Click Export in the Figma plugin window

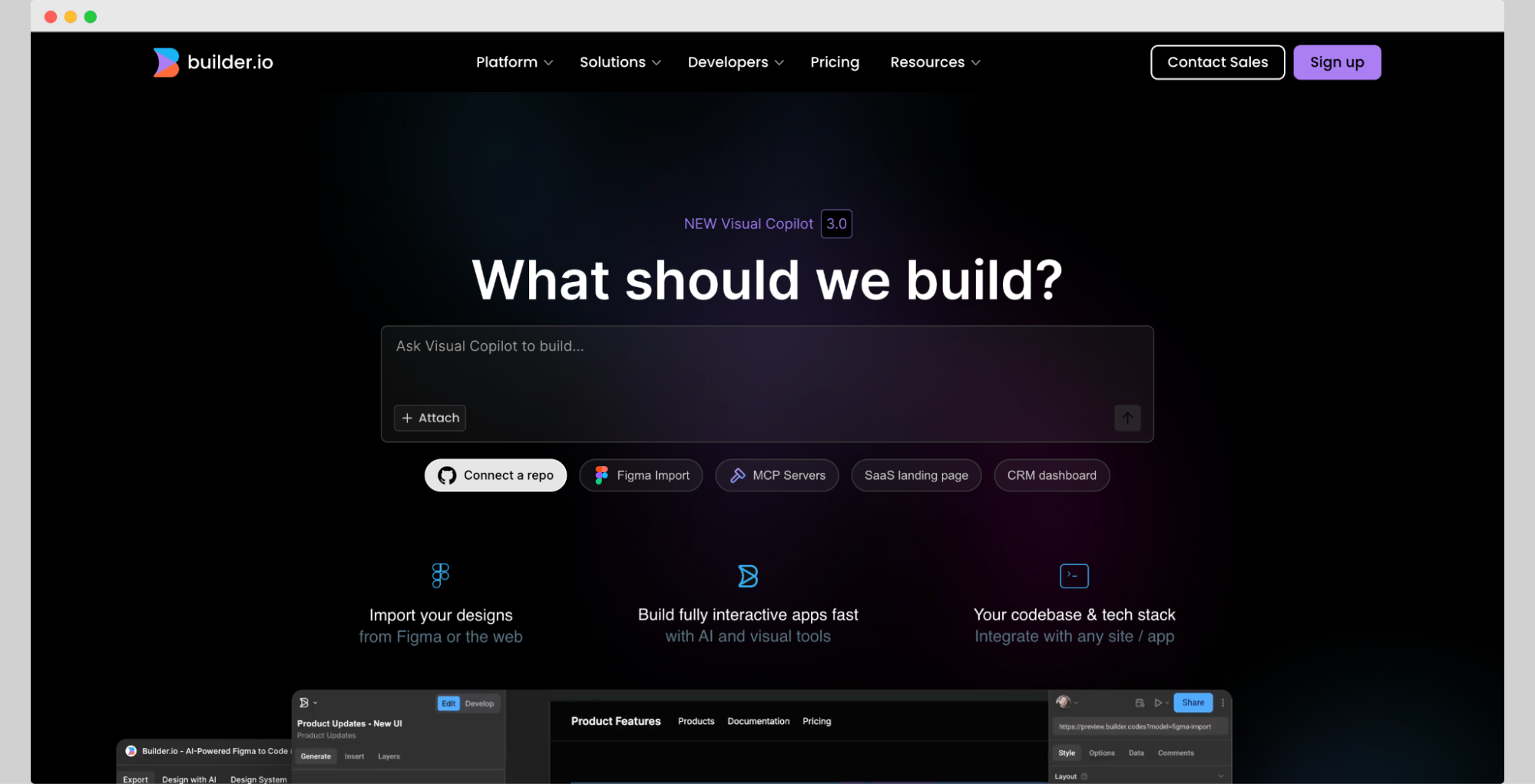pyautogui.click(x=135, y=779)
